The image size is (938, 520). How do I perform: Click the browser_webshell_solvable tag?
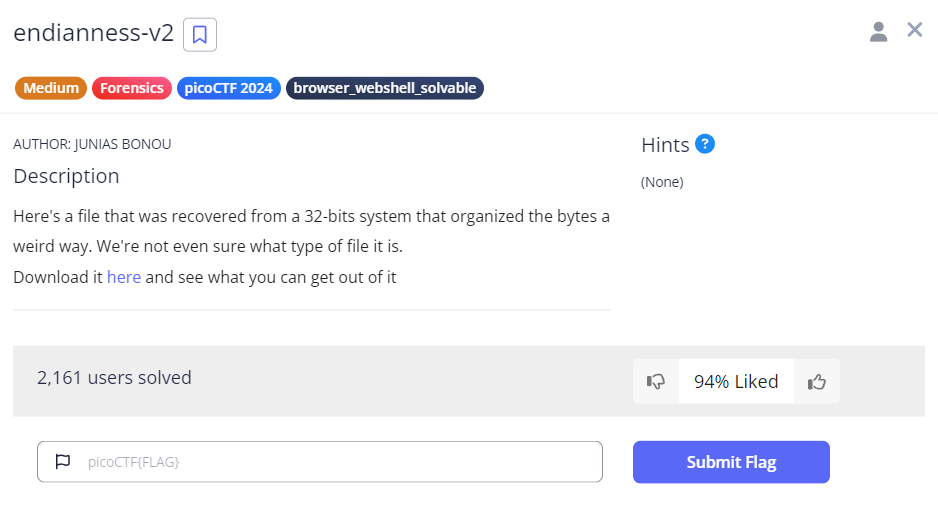coord(385,88)
